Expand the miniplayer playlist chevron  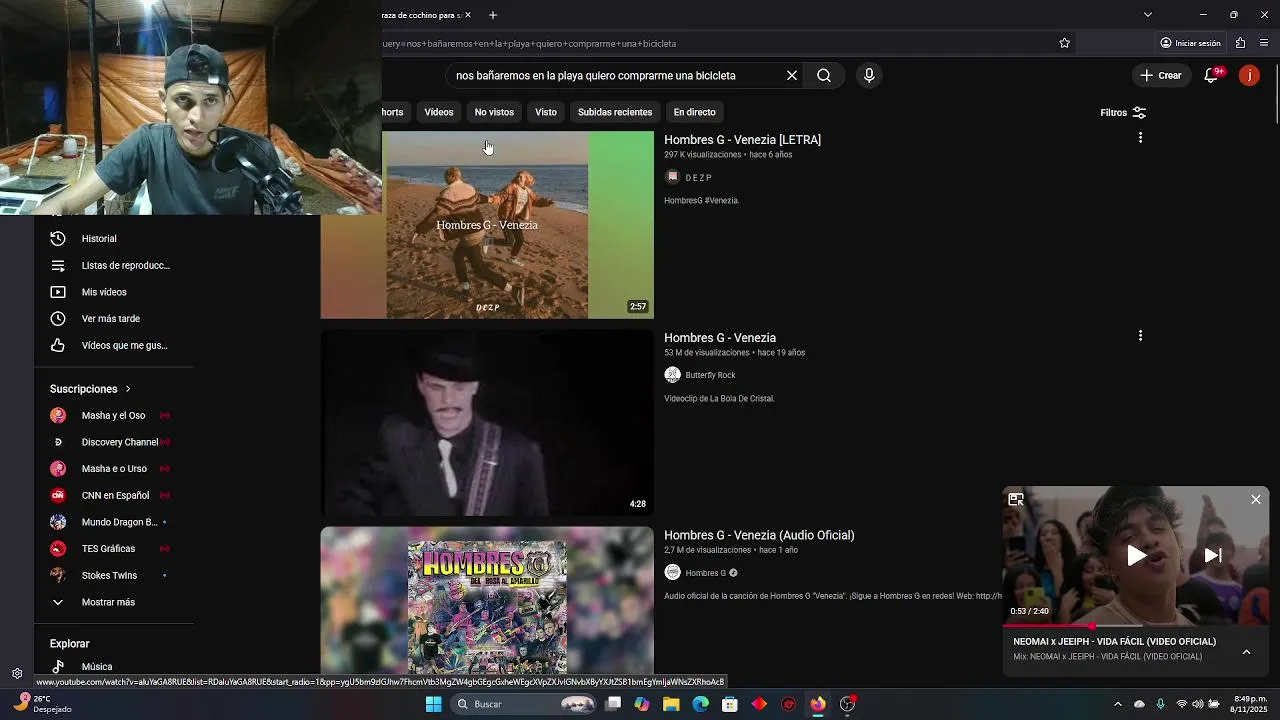click(1246, 651)
